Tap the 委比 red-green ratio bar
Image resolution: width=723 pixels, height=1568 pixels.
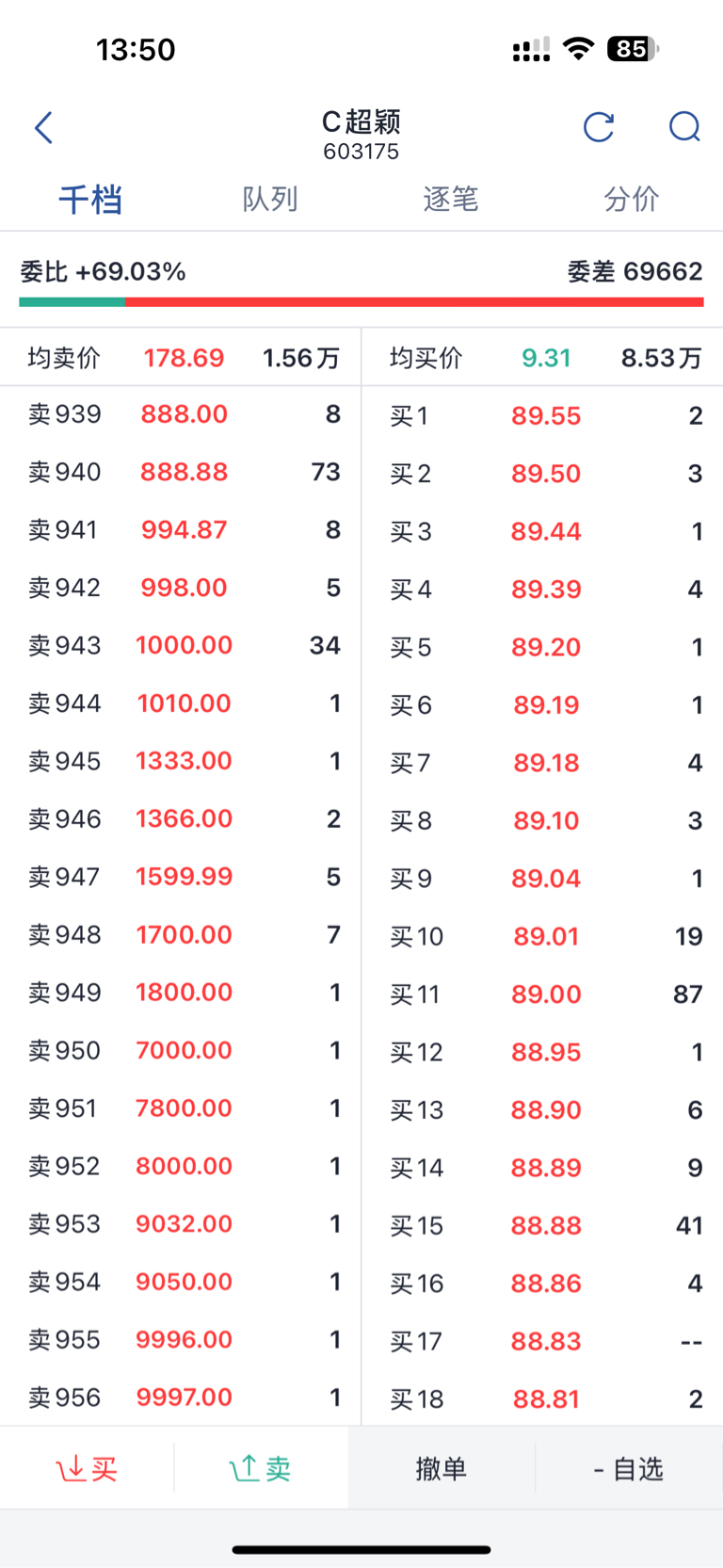(x=361, y=302)
